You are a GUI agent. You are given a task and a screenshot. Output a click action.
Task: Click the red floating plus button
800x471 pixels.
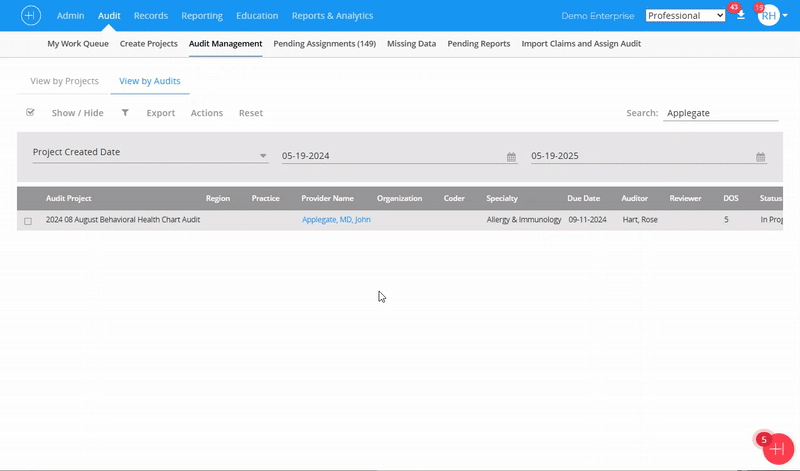[778, 449]
